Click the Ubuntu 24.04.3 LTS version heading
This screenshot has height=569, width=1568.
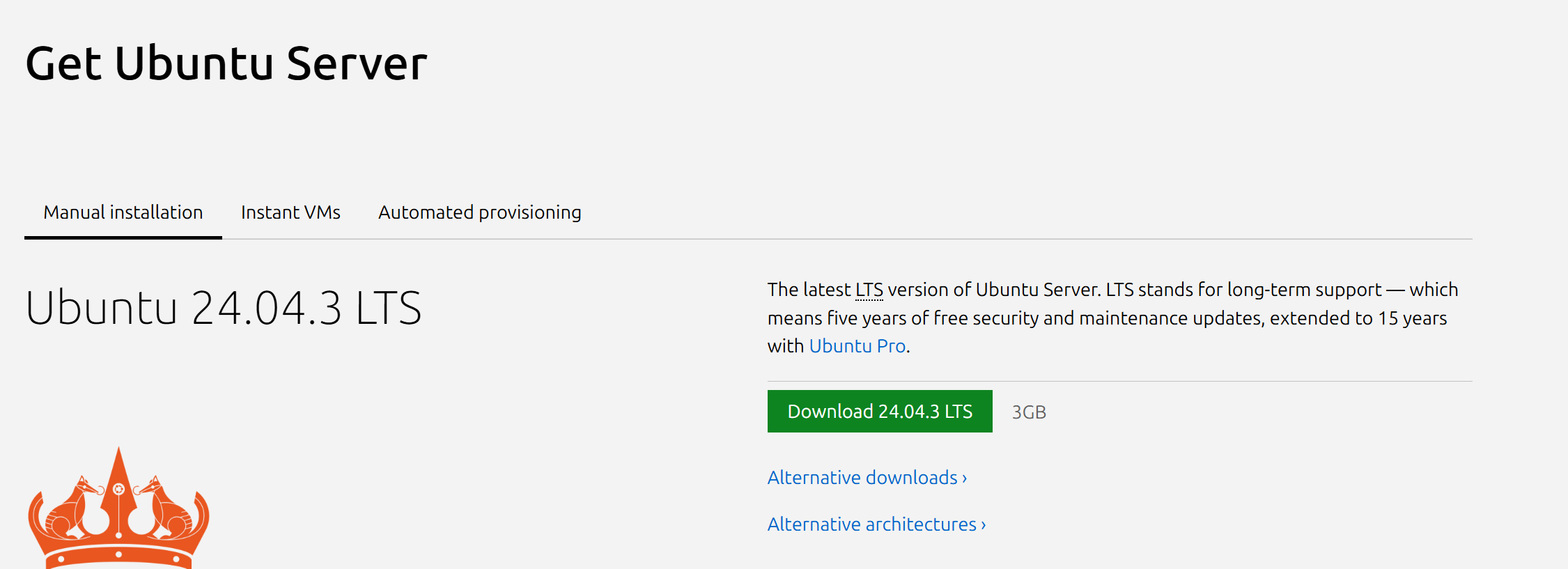click(224, 308)
